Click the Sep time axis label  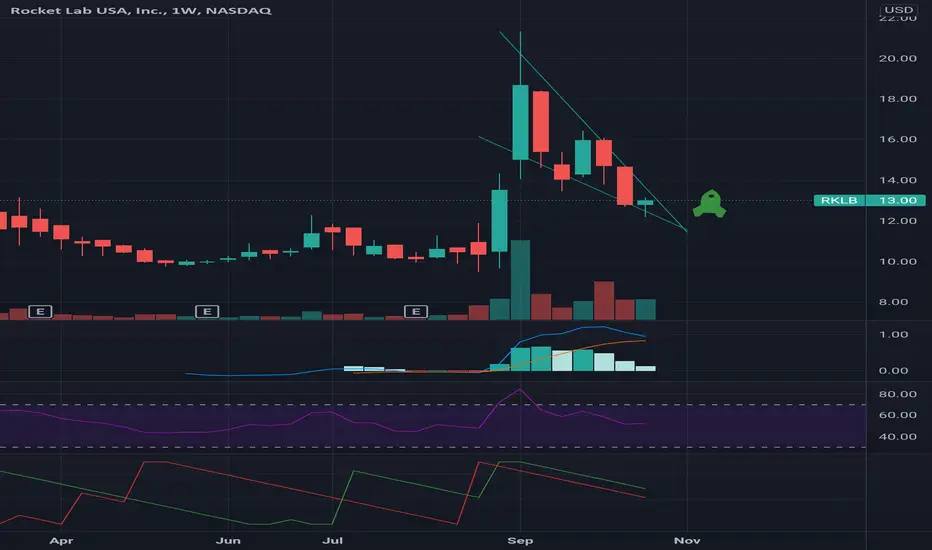pyautogui.click(x=520, y=540)
